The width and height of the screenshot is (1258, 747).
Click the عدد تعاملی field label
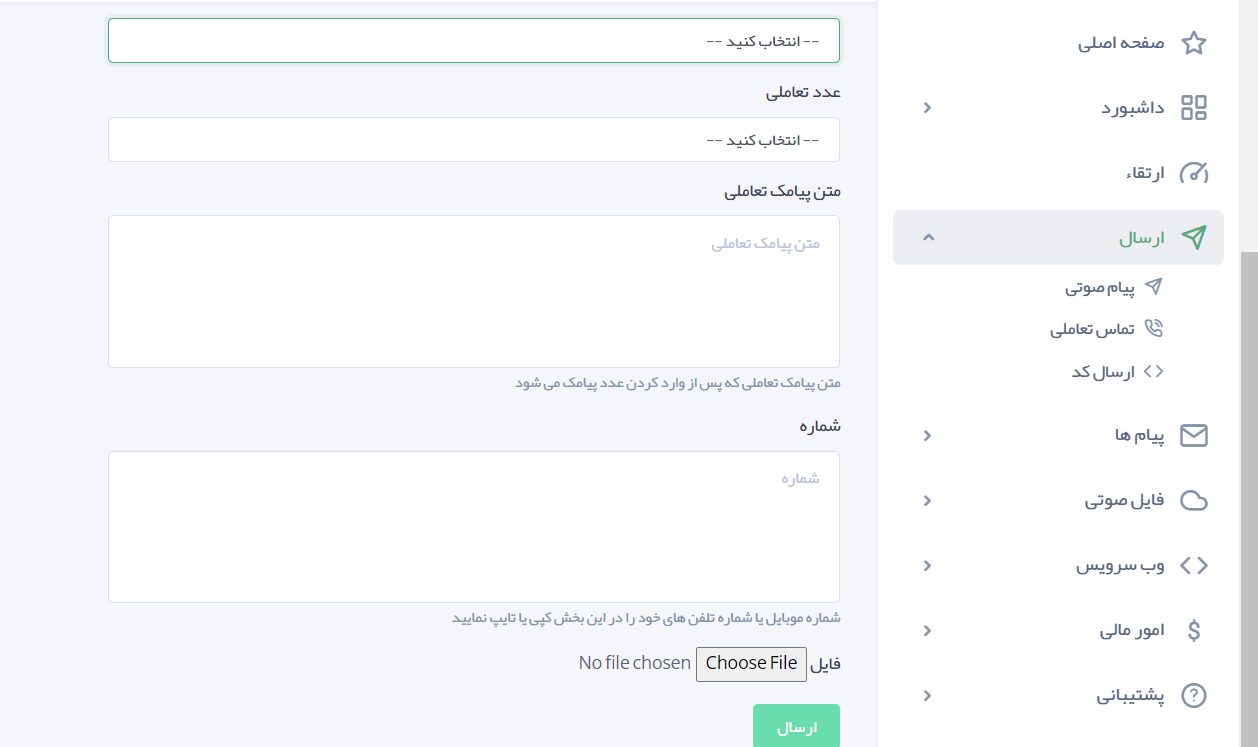pyautogui.click(x=804, y=92)
